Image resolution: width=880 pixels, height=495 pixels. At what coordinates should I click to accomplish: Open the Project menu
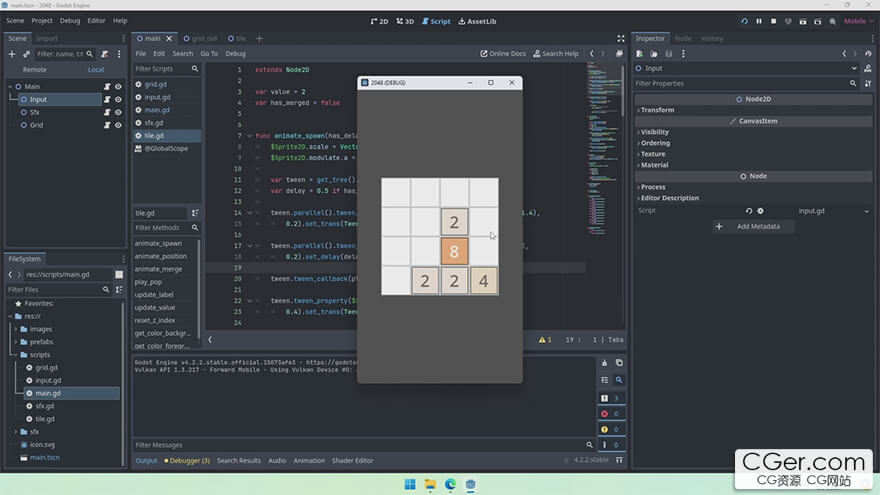coord(42,21)
